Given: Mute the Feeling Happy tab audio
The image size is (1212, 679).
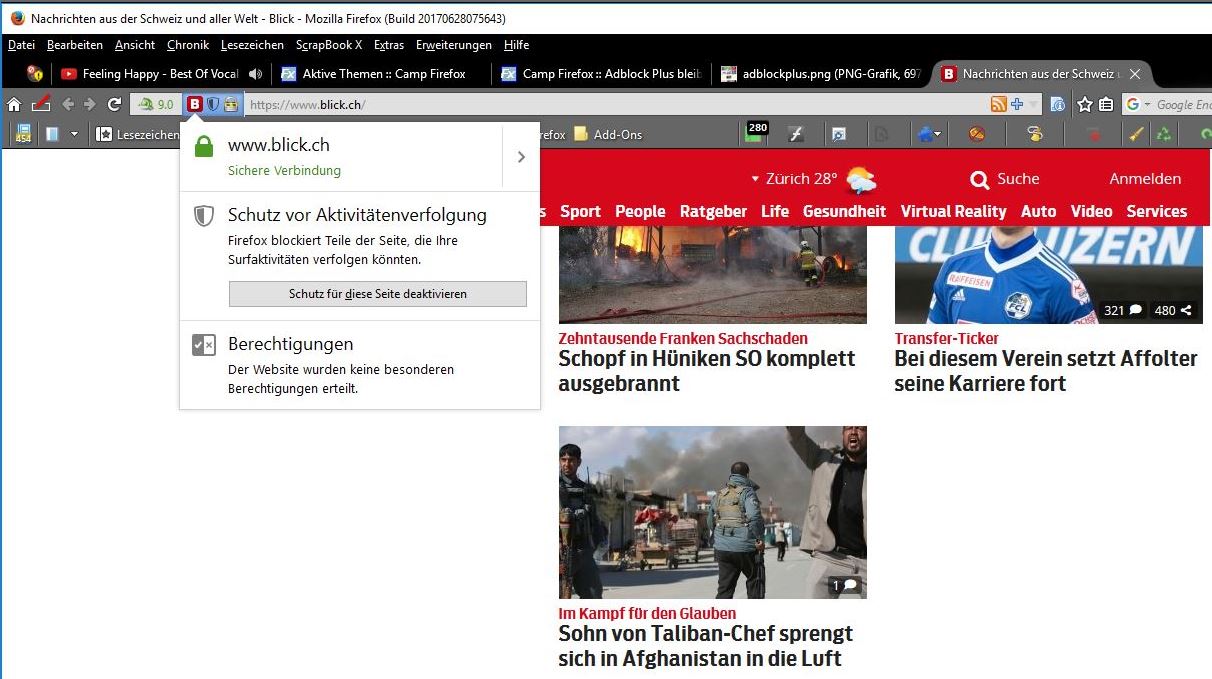Looking at the screenshot, I should click(255, 74).
